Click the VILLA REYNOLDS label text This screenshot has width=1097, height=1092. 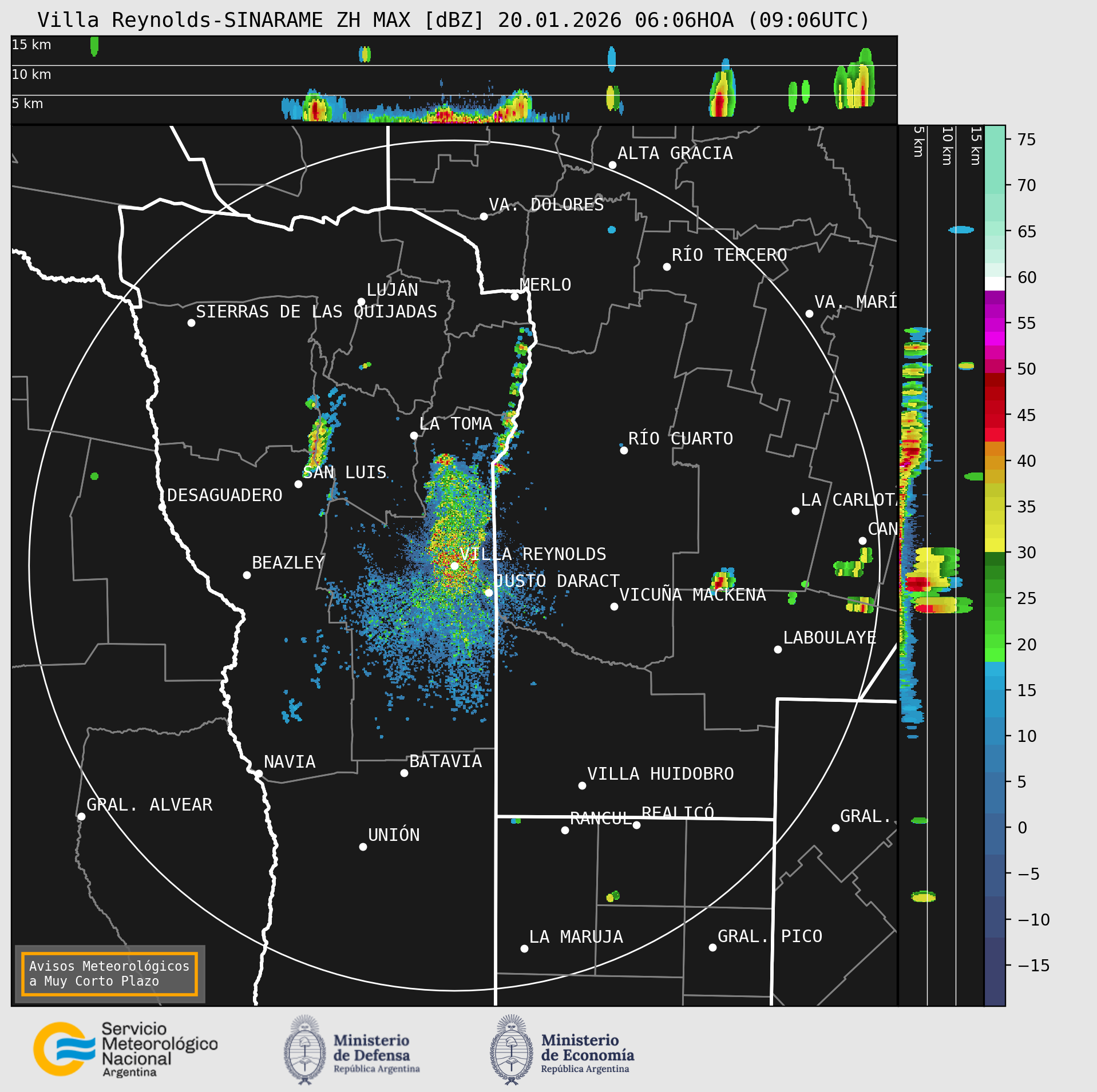533,554
